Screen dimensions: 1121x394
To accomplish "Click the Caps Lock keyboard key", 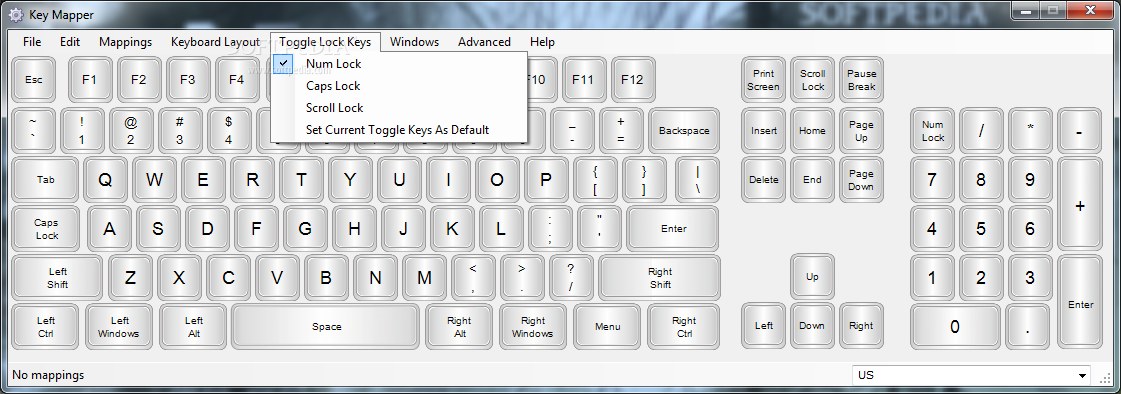I will point(47,229).
